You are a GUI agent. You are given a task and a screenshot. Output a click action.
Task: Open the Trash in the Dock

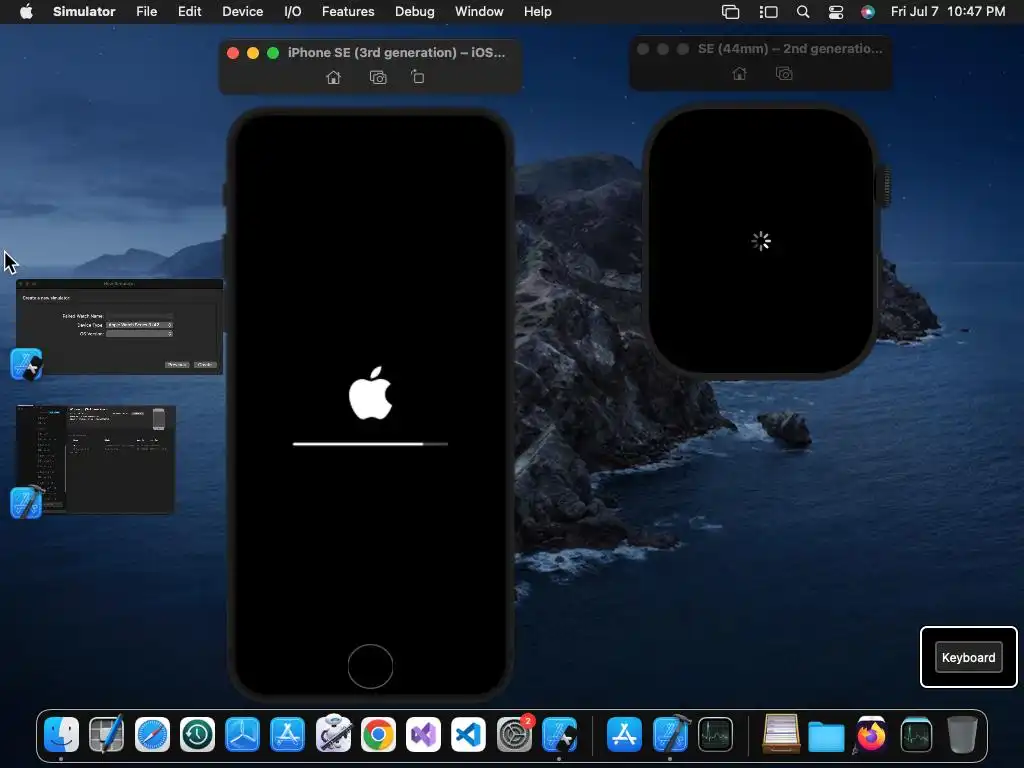(x=962, y=735)
